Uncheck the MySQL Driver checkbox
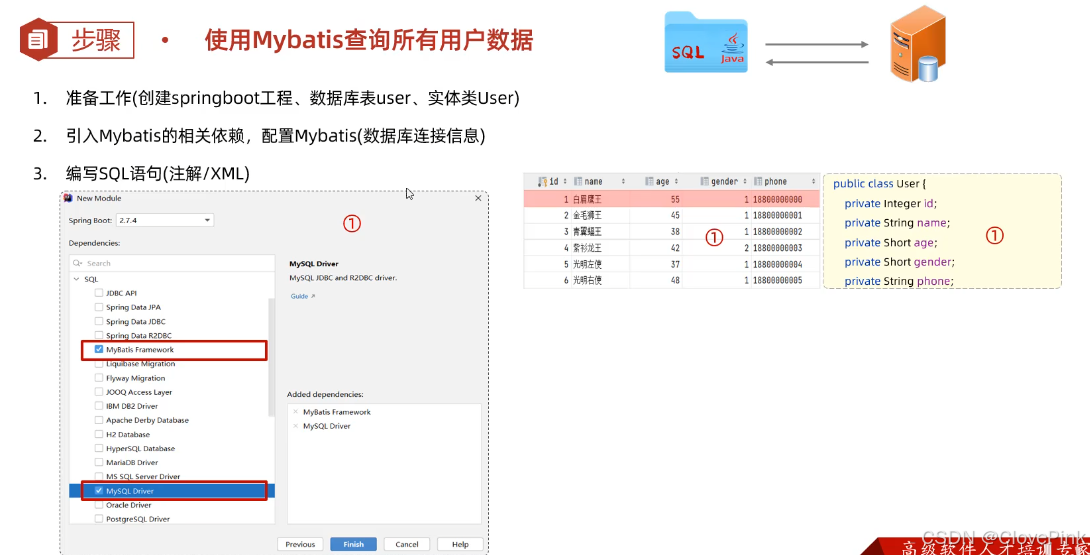Viewport: 1090px width, 555px height. 99,490
